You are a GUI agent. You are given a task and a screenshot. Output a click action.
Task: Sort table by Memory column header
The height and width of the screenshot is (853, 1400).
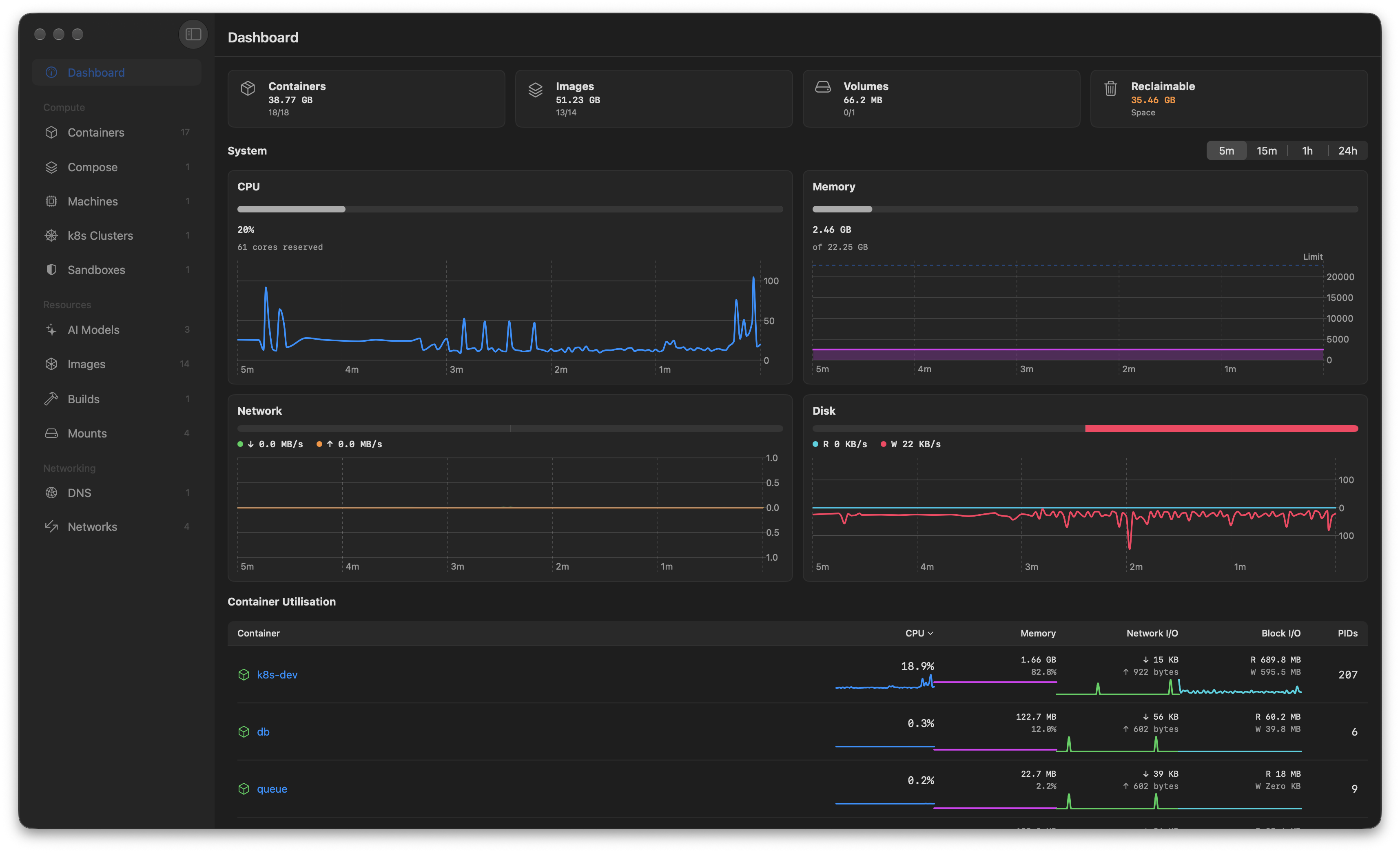coord(1037,633)
